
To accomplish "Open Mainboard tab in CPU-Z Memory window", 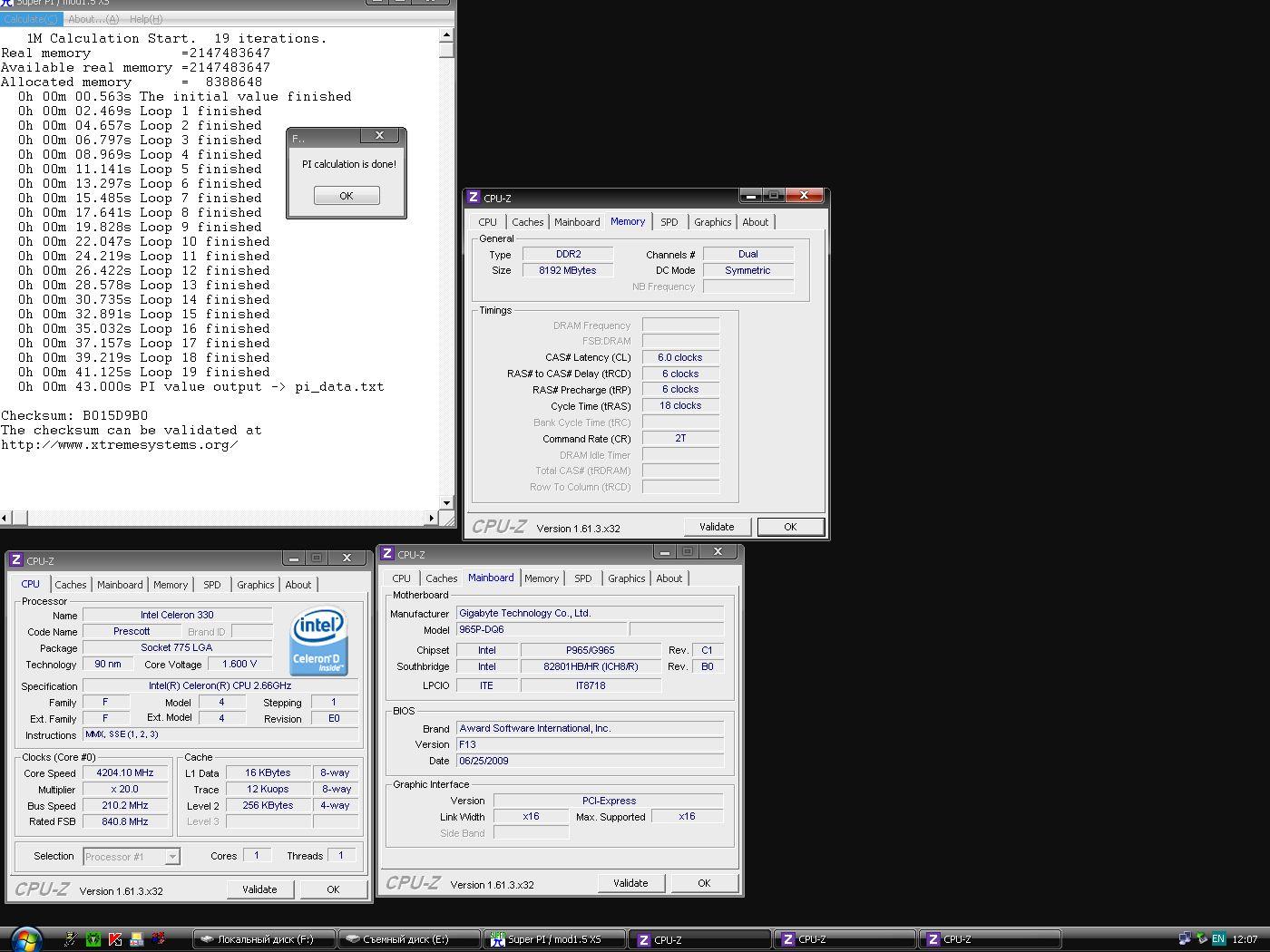I will point(577,222).
